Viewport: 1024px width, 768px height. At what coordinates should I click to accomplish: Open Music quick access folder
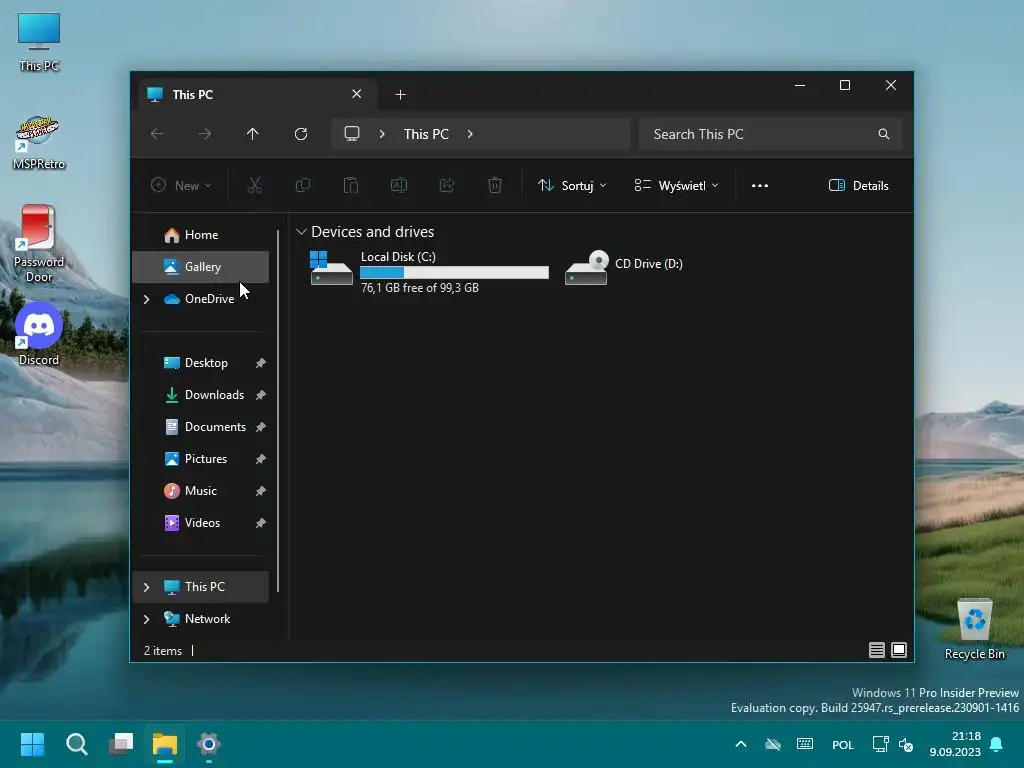tap(200, 490)
